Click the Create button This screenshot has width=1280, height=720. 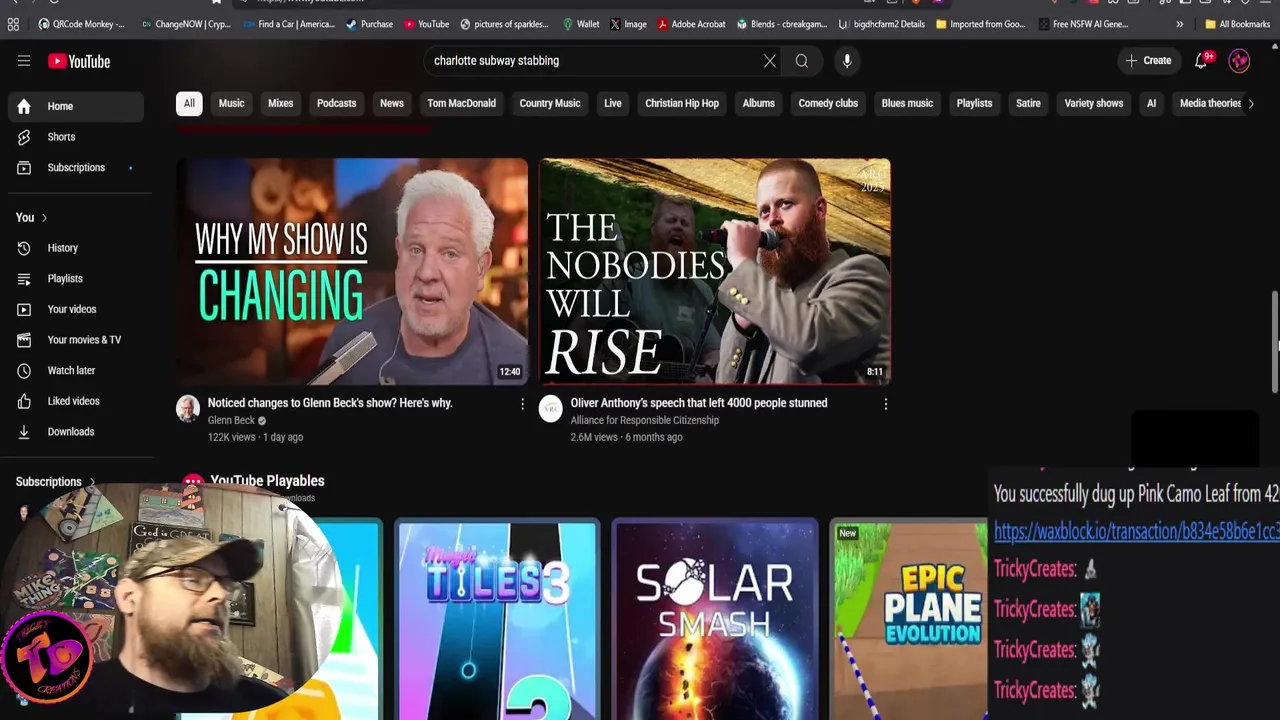[1148, 61]
